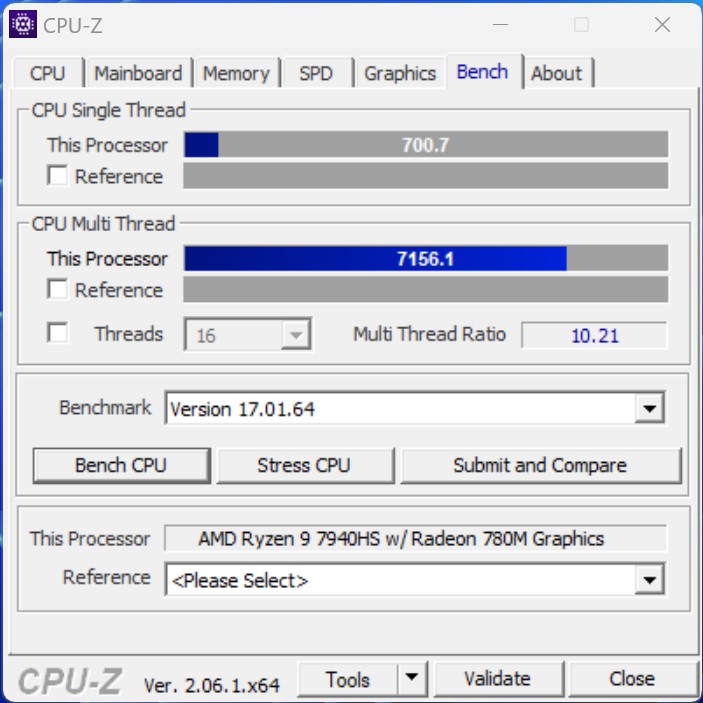This screenshot has width=703, height=703.
Task: Click the Multi Thread Ratio field
Action: [x=594, y=335]
